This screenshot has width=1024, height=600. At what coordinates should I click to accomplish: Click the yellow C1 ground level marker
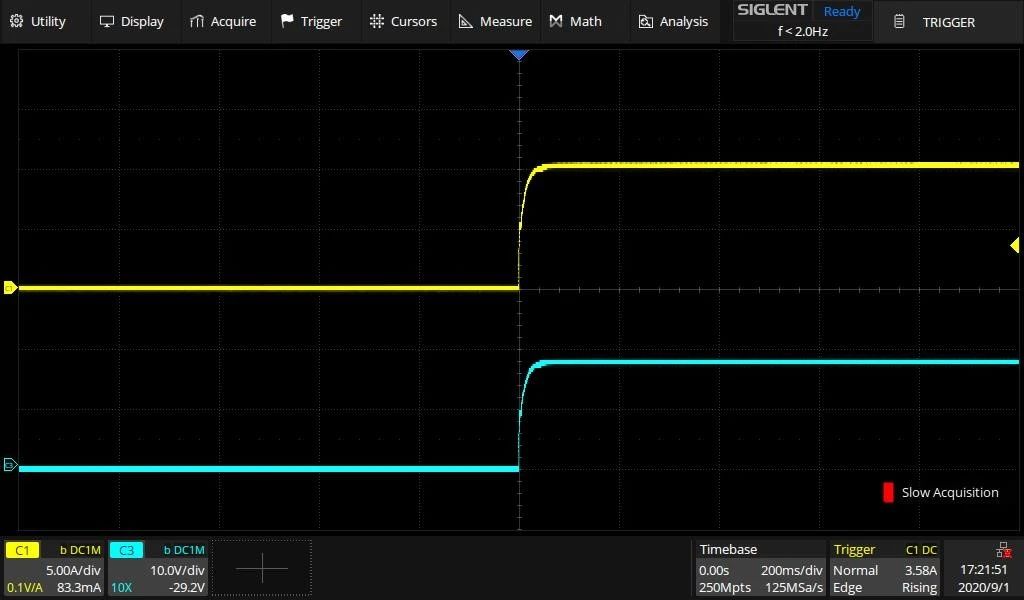tap(10, 288)
